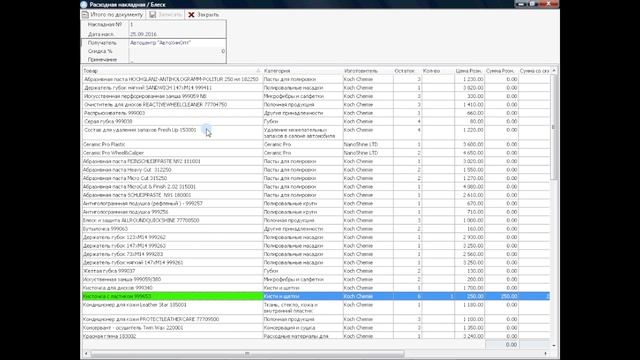
Task: Click horizontal scrollbar right arrow
Action: tap(546, 353)
